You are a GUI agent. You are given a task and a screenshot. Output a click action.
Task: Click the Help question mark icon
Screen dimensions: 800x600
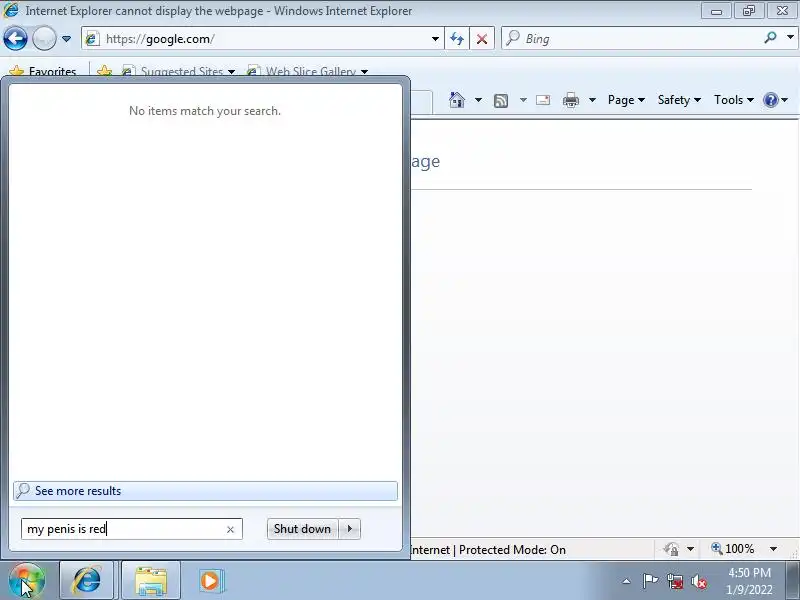tap(770, 100)
